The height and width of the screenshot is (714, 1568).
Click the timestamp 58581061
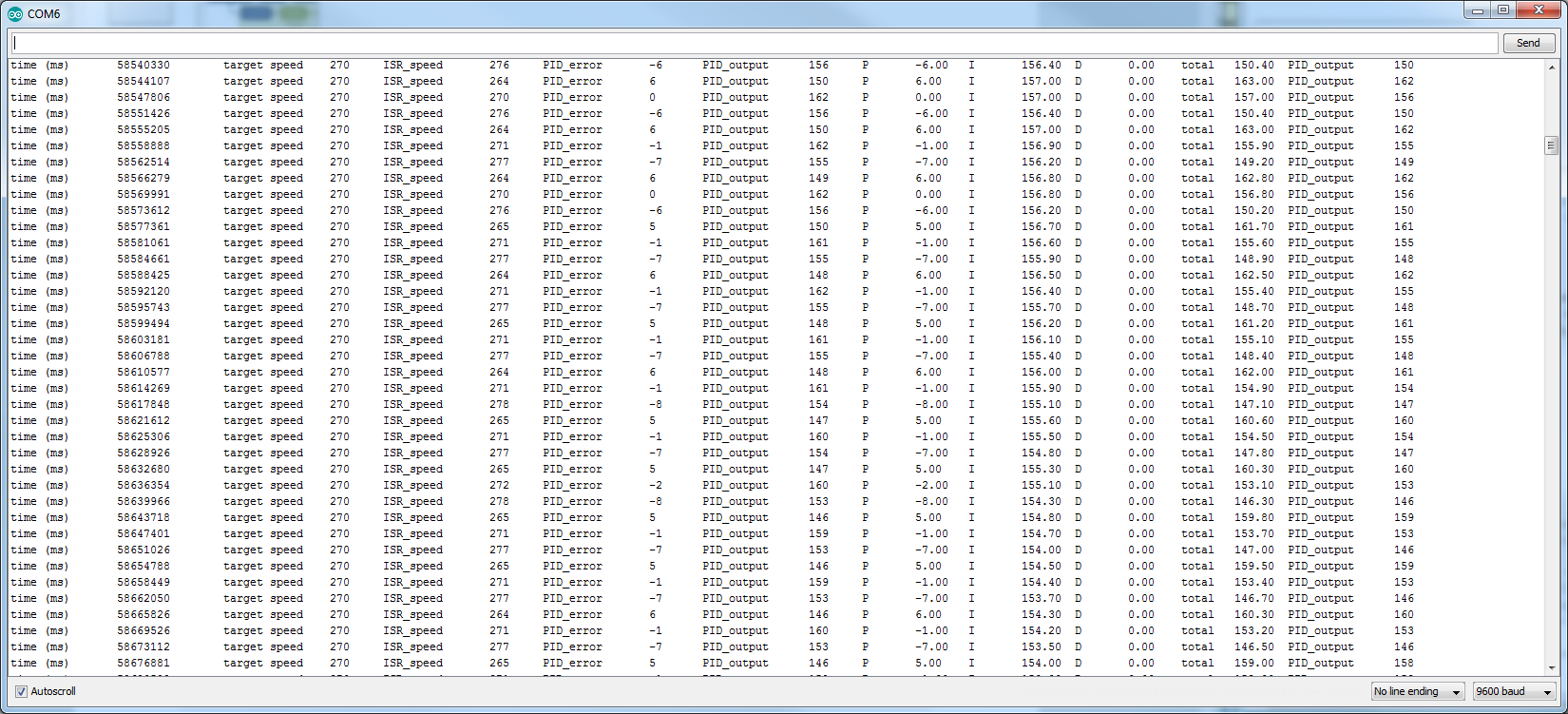point(143,242)
